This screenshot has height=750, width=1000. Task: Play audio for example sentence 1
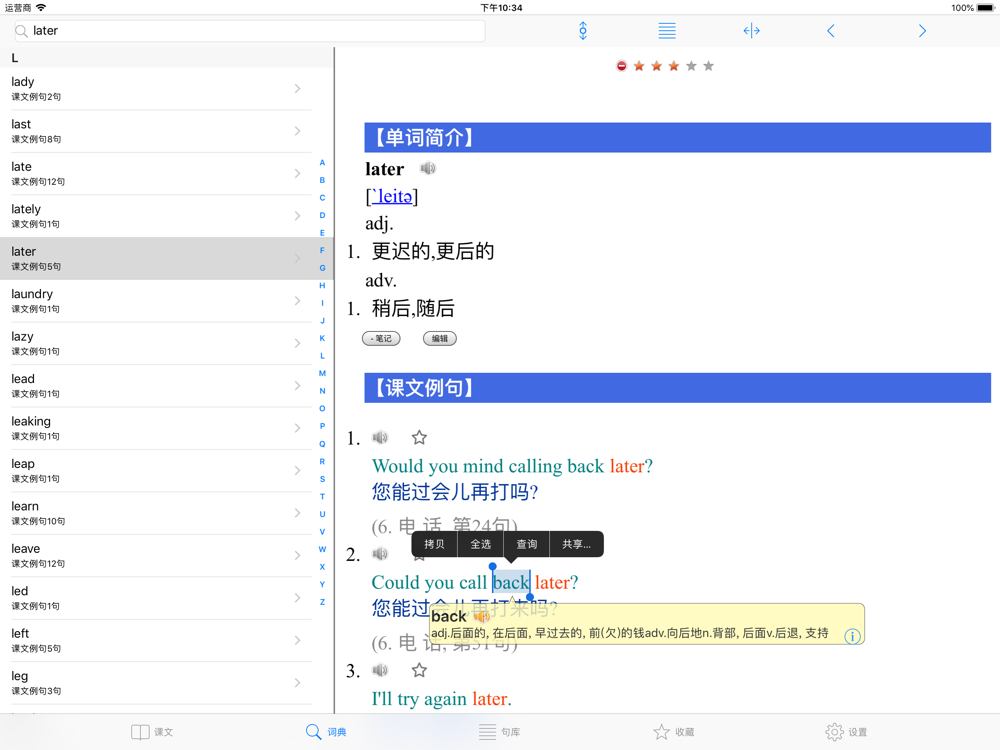tap(380, 437)
